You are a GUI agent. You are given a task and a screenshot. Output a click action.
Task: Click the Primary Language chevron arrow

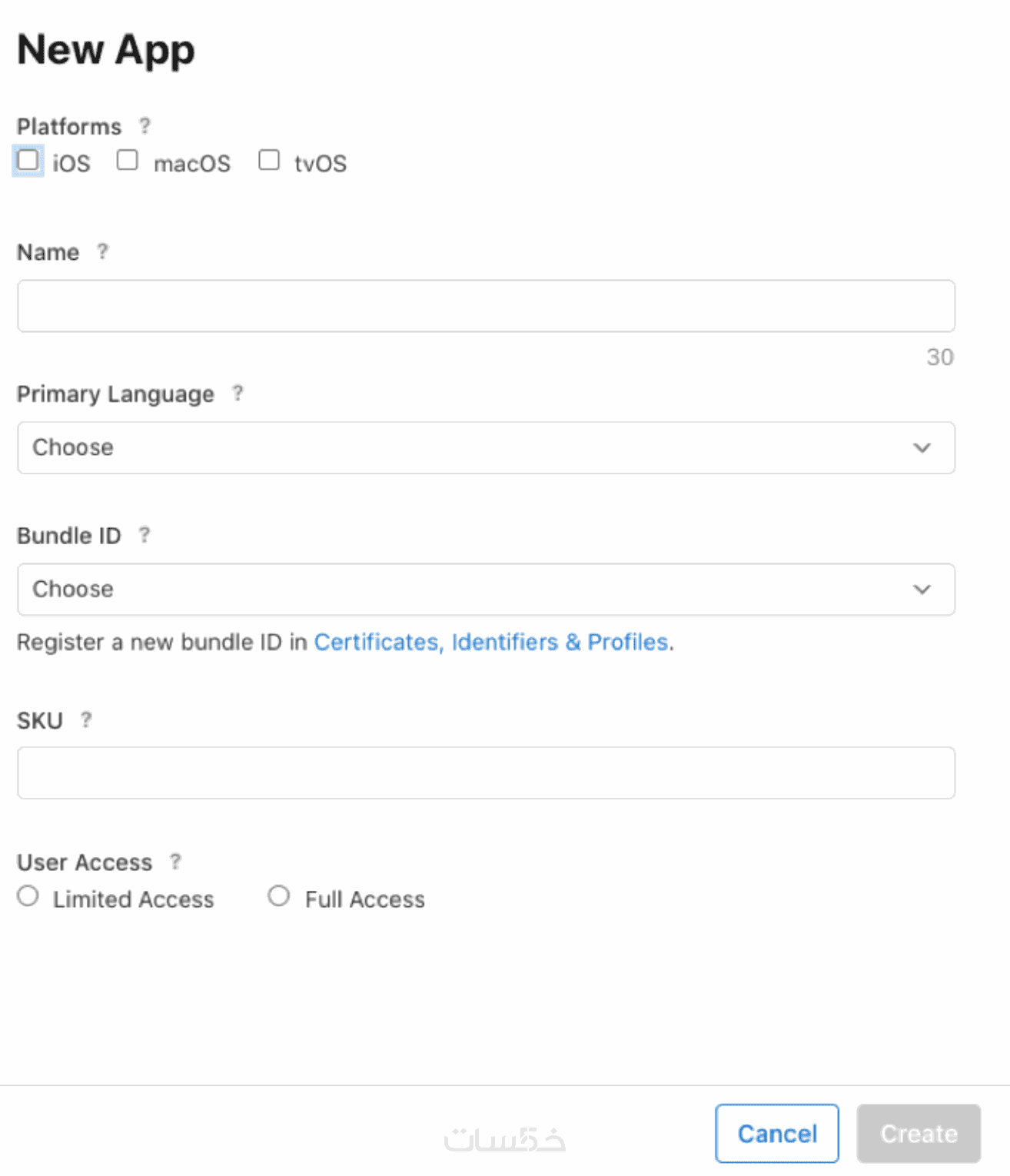coord(922,447)
